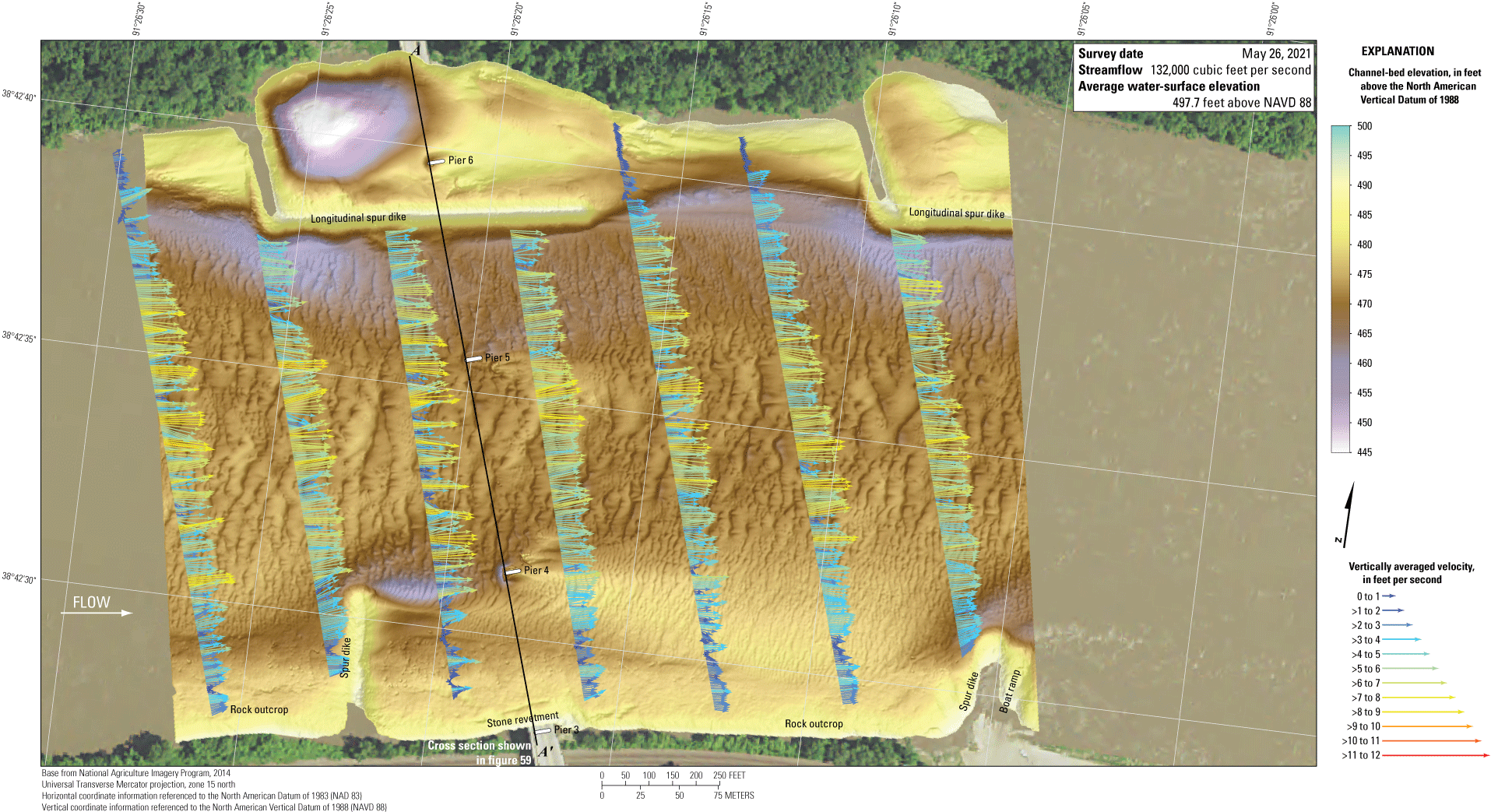1491x812 pixels.
Task: Click the 'Average water-surface elevation' label
Action: coord(1169,86)
